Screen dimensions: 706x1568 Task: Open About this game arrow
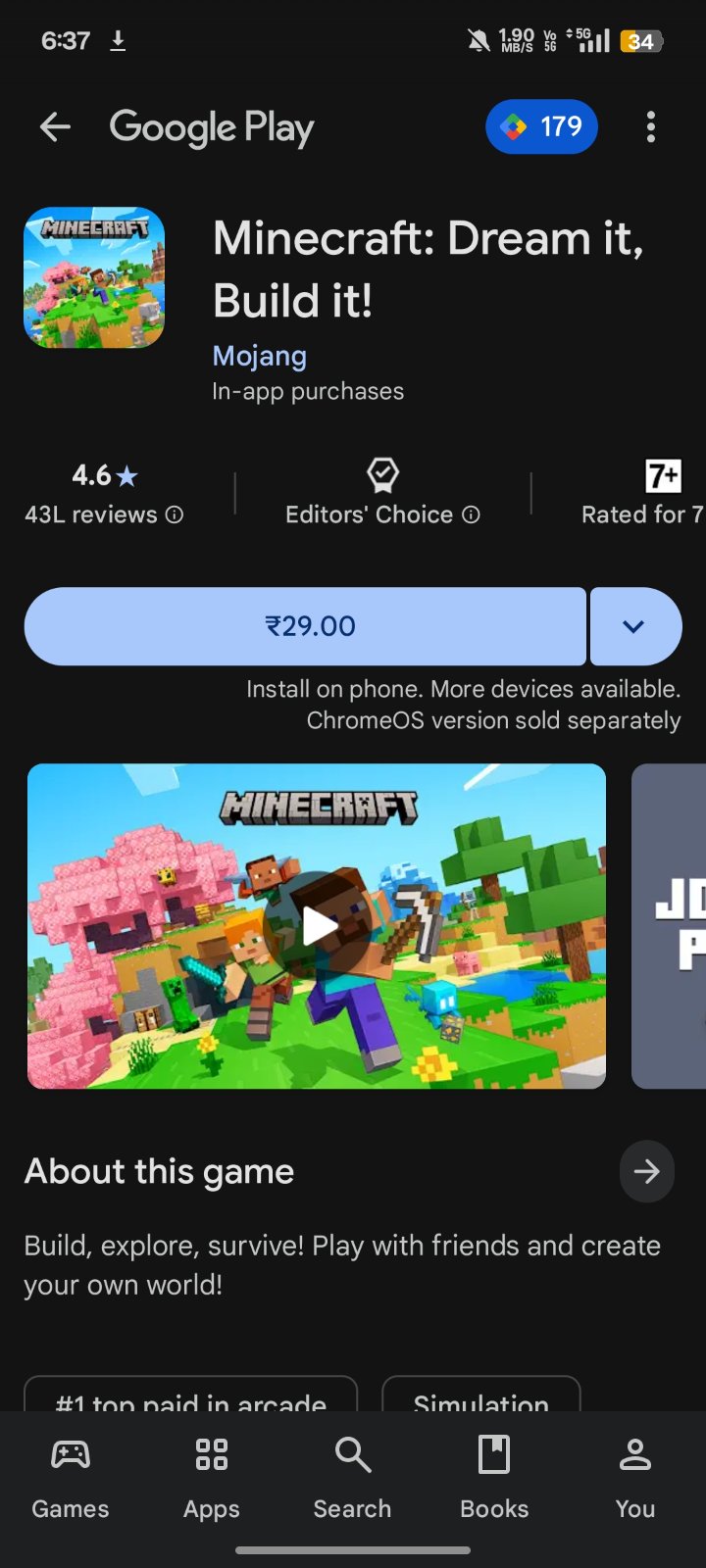(x=647, y=1171)
